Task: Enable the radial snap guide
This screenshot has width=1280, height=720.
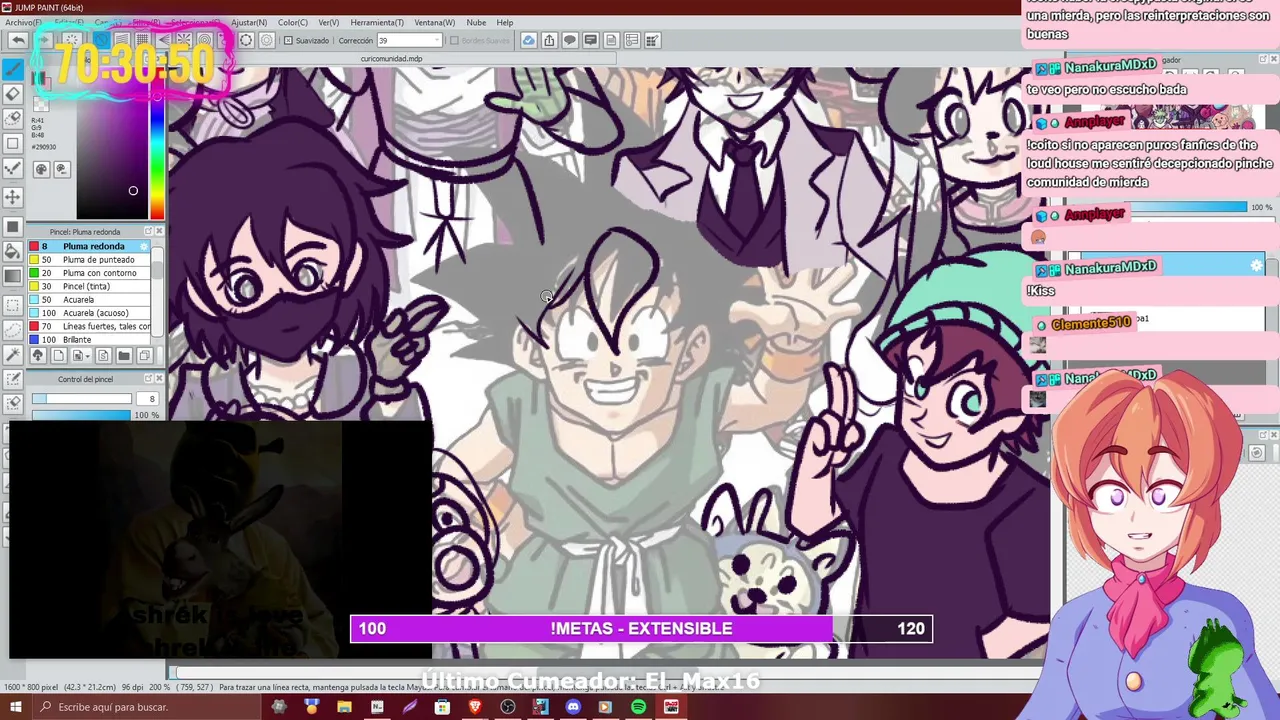Action: coord(184,40)
